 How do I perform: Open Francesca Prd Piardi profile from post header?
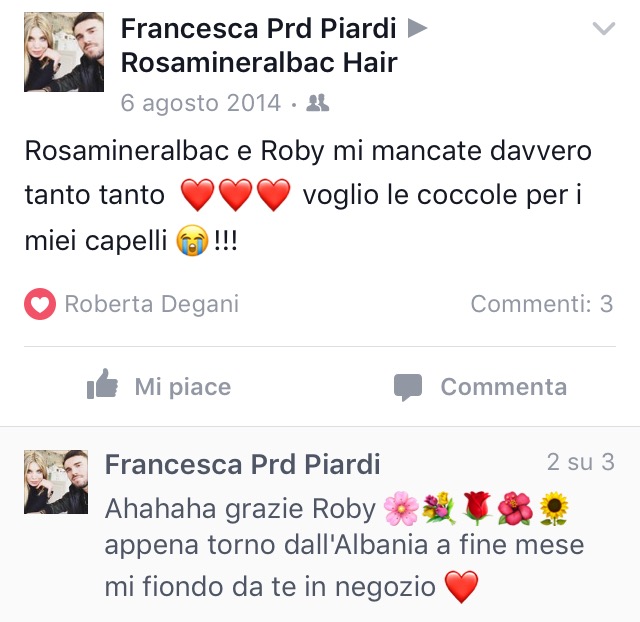258,29
